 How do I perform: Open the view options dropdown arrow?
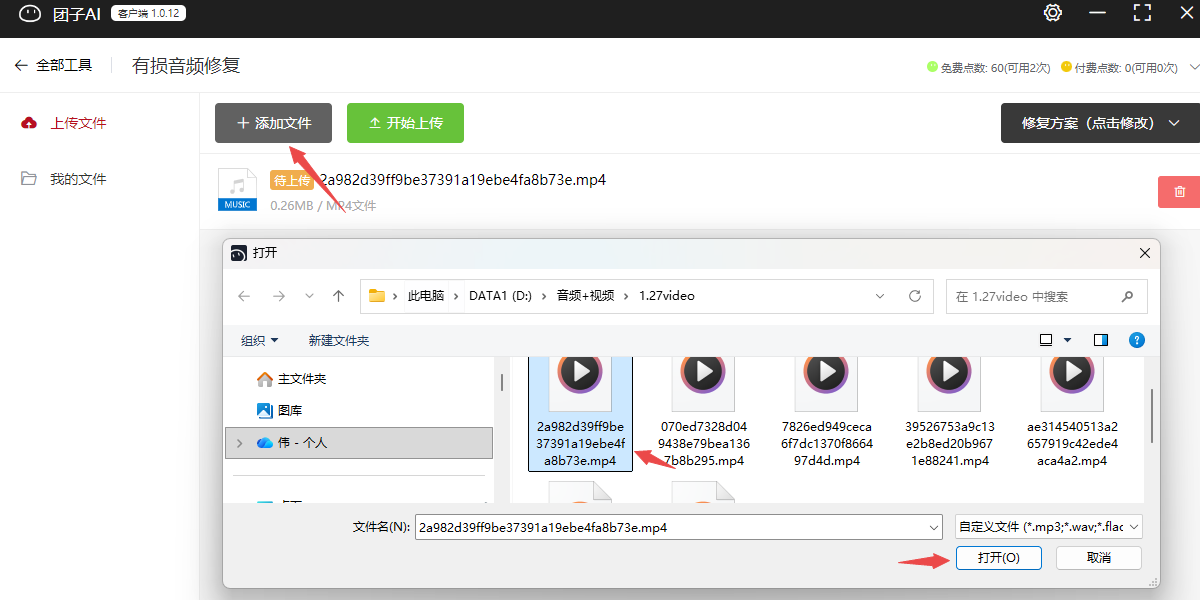[1068, 340]
